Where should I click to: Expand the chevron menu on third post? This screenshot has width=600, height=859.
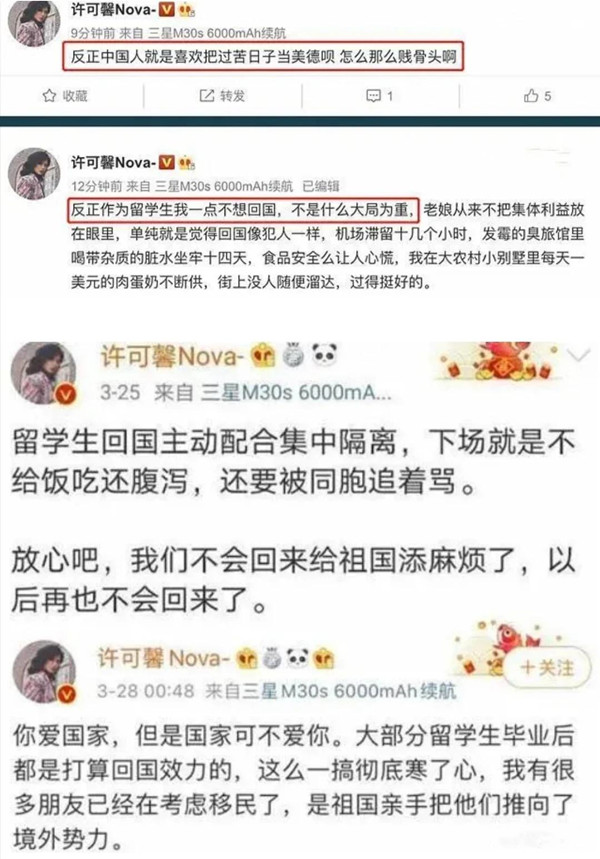(579, 356)
